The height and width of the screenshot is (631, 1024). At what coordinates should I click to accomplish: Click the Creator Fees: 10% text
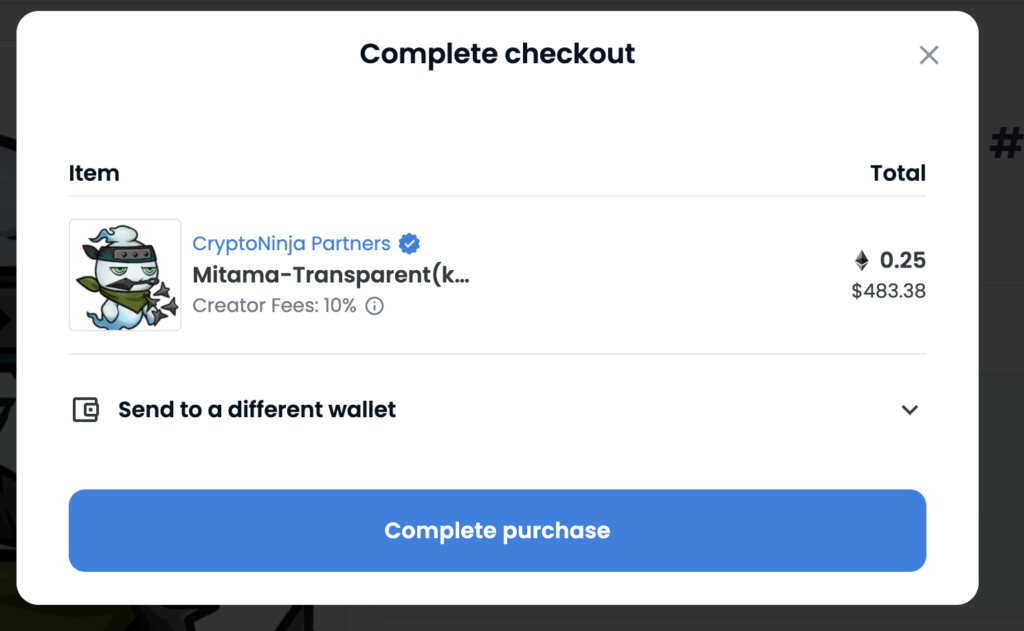(274, 306)
